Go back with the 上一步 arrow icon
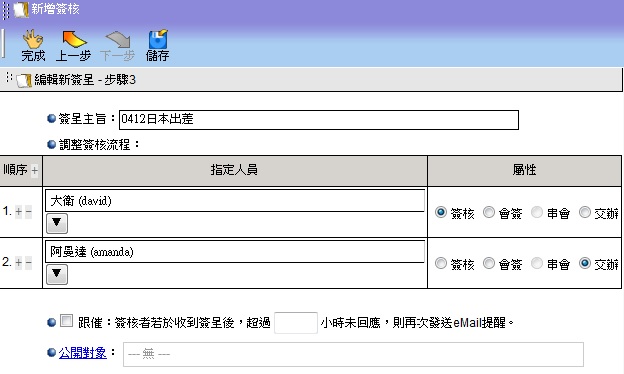Image resolution: width=624 pixels, height=374 pixels. tap(74, 40)
